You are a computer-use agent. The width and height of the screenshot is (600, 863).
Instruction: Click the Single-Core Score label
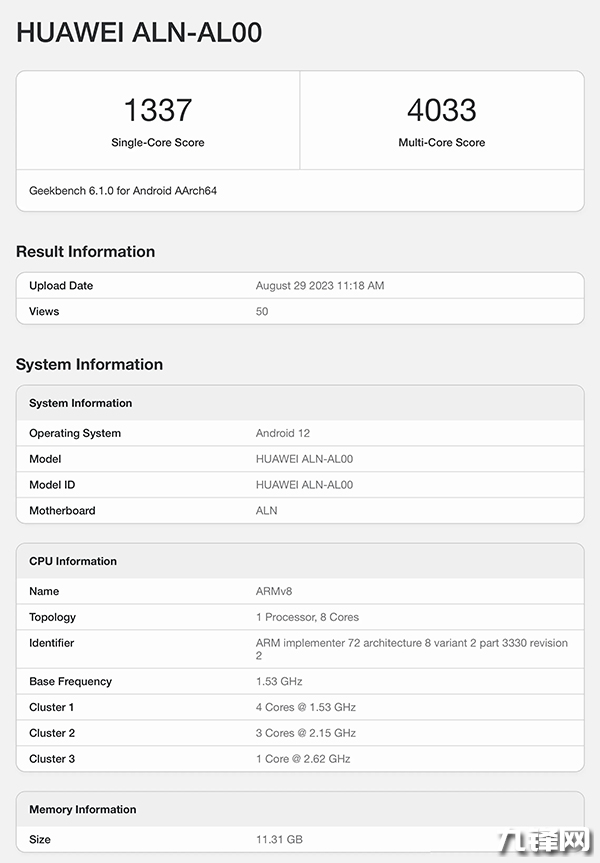point(158,143)
